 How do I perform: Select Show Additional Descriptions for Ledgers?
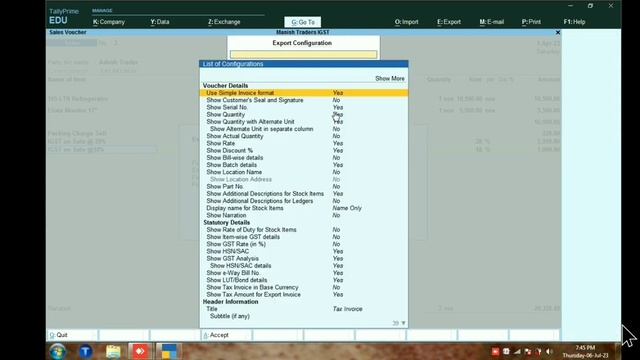pyautogui.click(x=304, y=201)
